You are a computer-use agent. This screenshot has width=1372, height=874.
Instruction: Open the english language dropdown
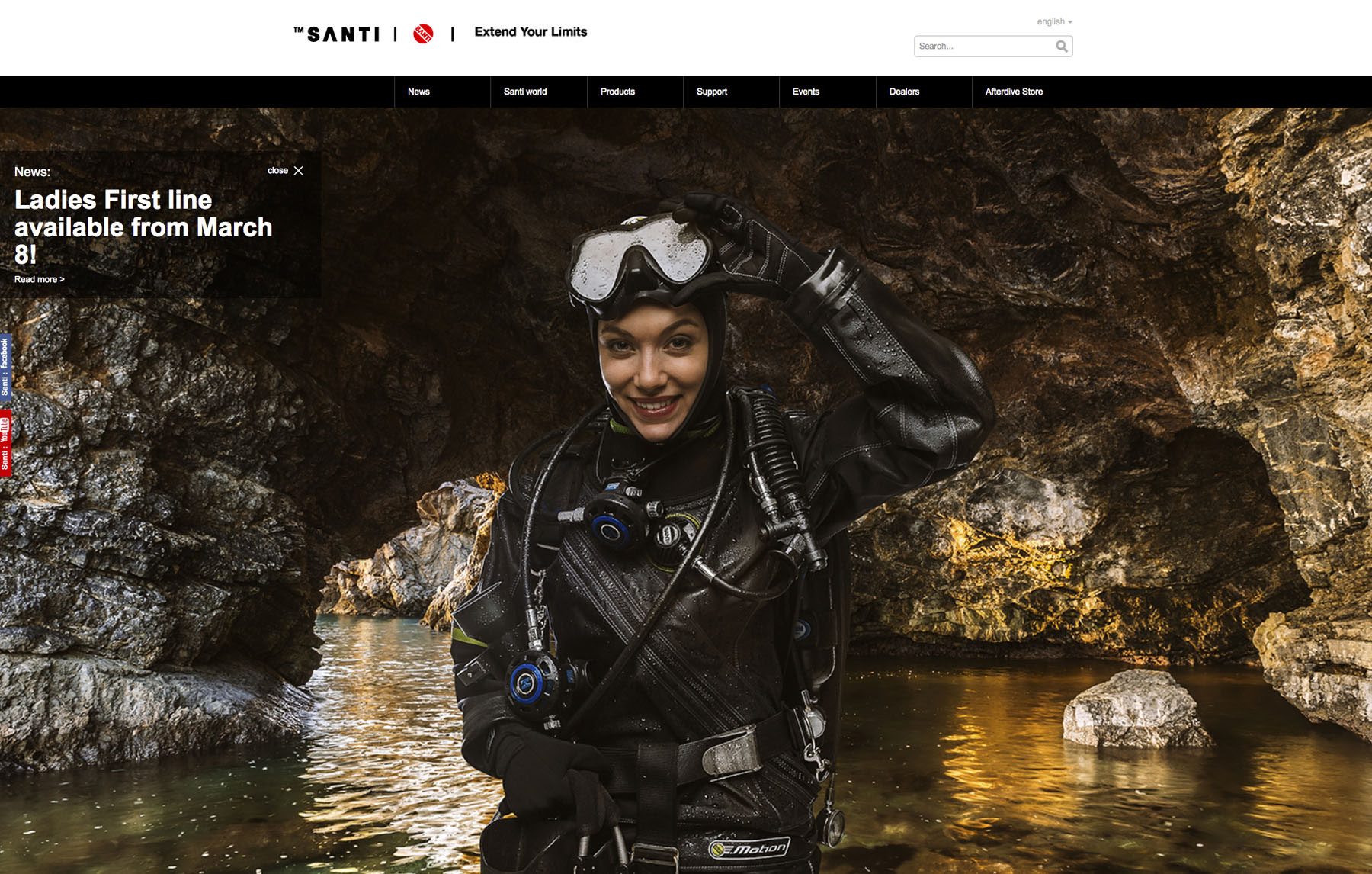coord(1054,21)
